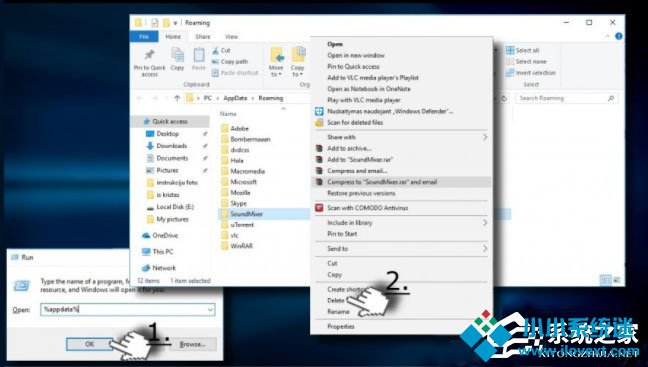Click the Forward navigation arrow in Explorer
This screenshot has width=648, height=367.
click(x=155, y=98)
